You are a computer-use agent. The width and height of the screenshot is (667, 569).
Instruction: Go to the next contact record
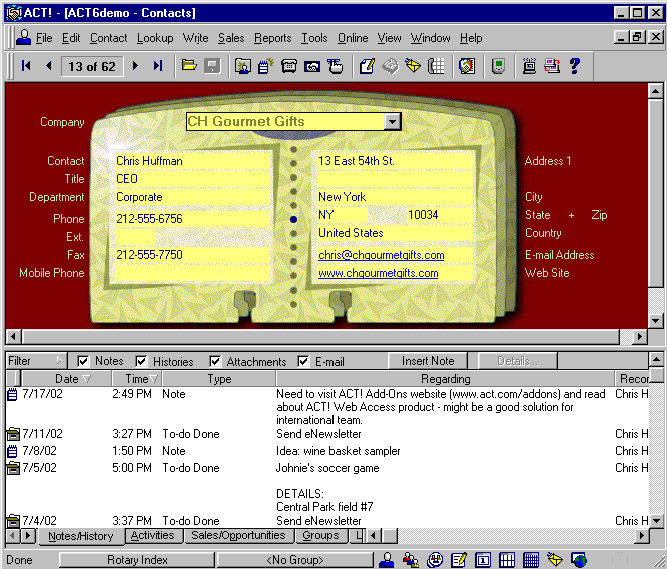135,66
